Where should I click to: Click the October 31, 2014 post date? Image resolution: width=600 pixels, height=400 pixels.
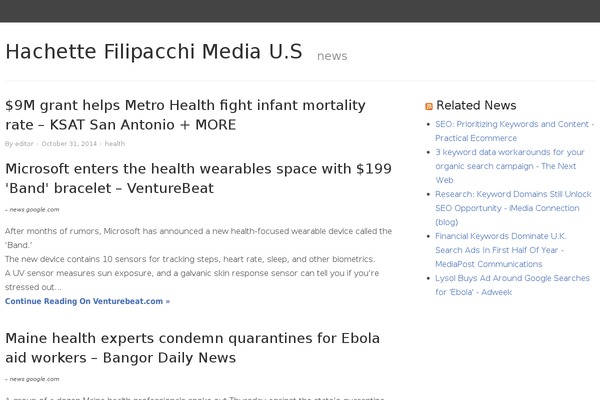[x=69, y=144]
